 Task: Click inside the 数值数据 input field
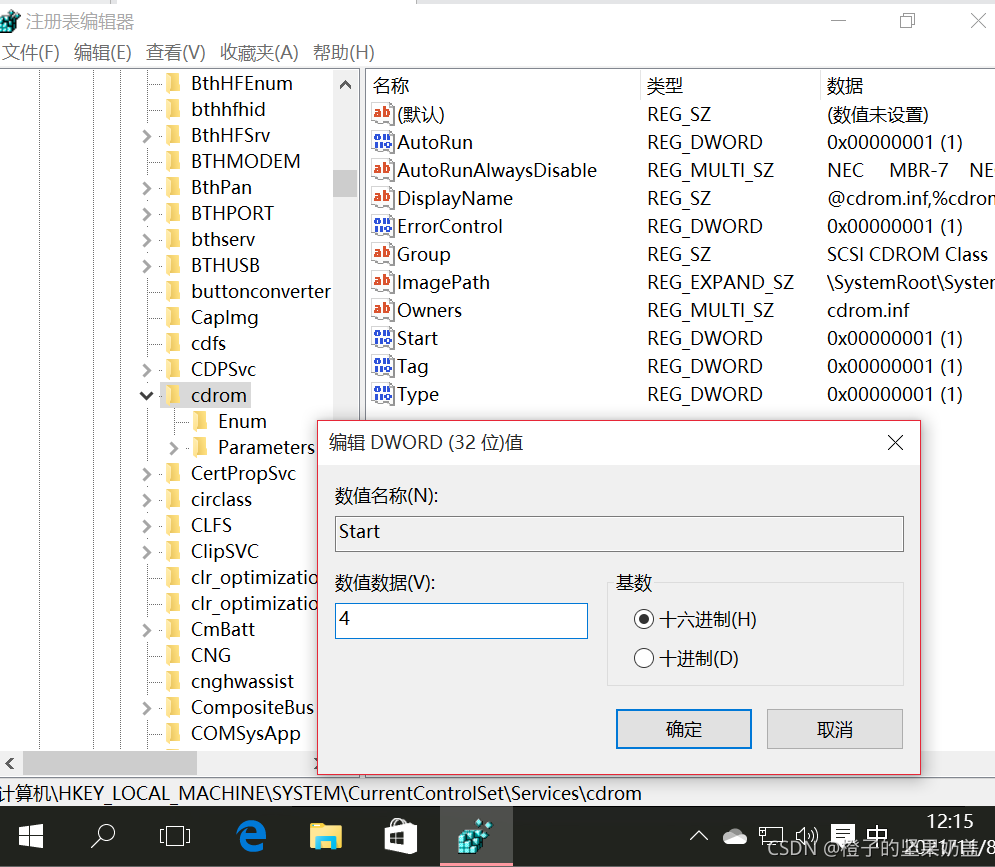pyautogui.click(x=460, y=621)
